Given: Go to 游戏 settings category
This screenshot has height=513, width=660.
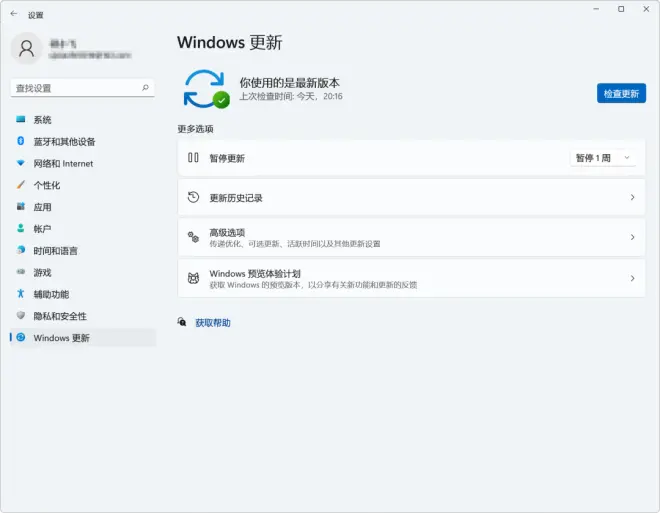Looking at the screenshot, I should pos(83,272).
